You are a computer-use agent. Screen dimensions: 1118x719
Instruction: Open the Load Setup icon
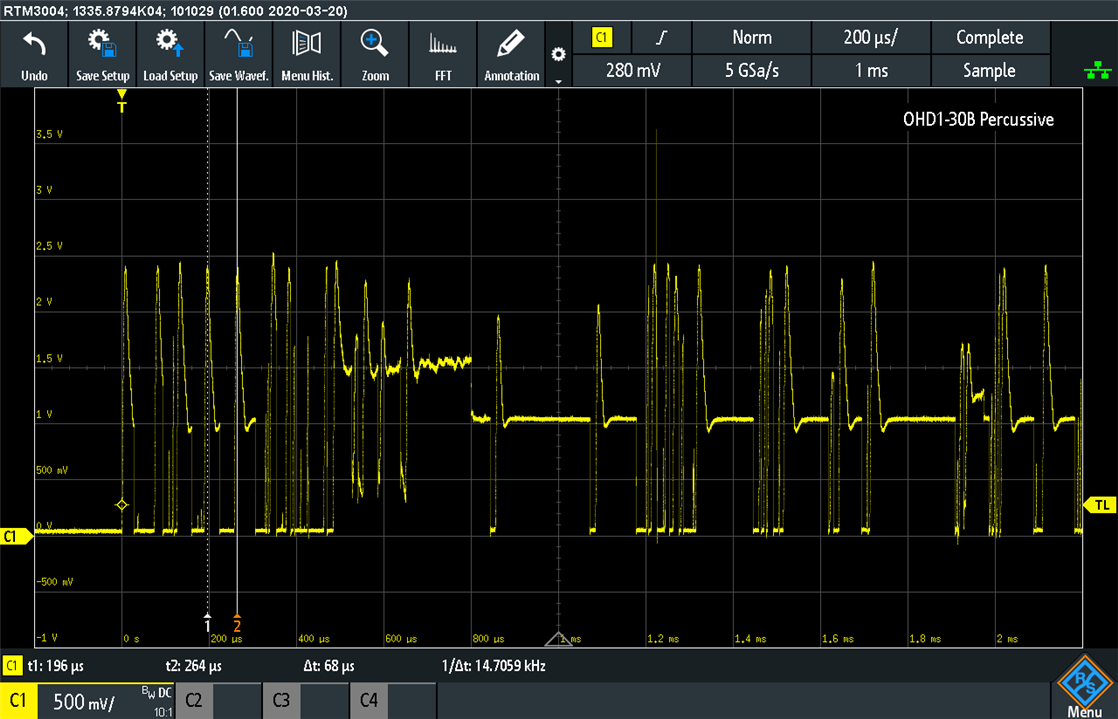coord(170,55)
